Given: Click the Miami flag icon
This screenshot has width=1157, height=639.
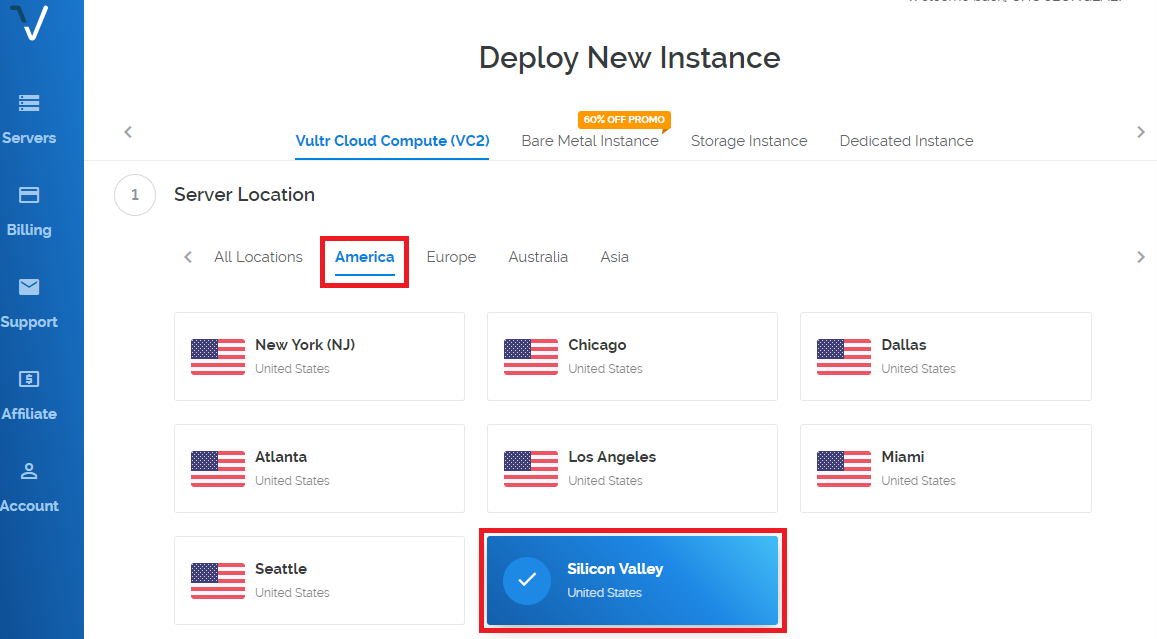Looking at the screenshot, I should [843, 469].
